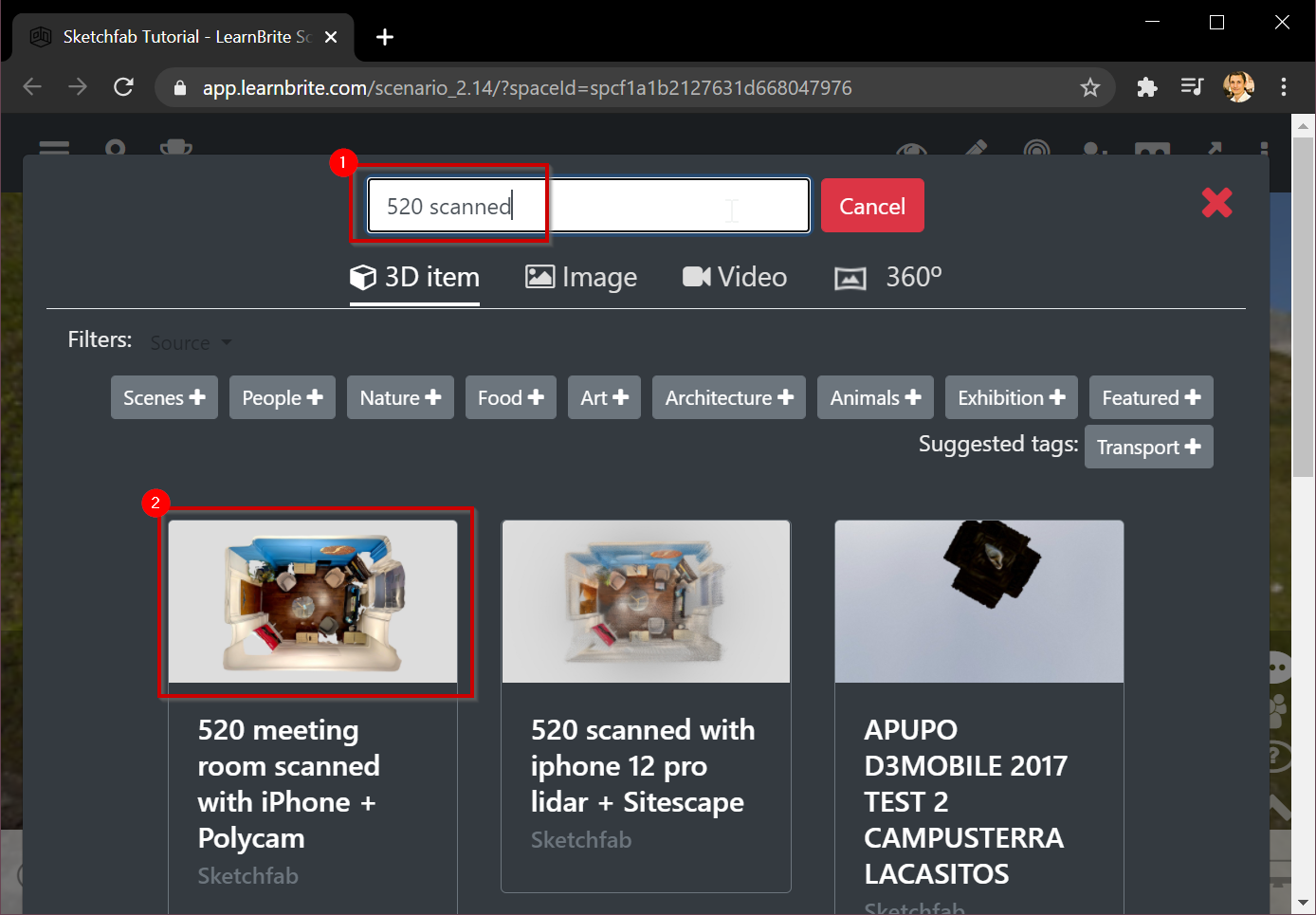This screenshot has height=915, width=1316.
Task: Close the search dialog with the red X
Action: tap(1216, 202)
